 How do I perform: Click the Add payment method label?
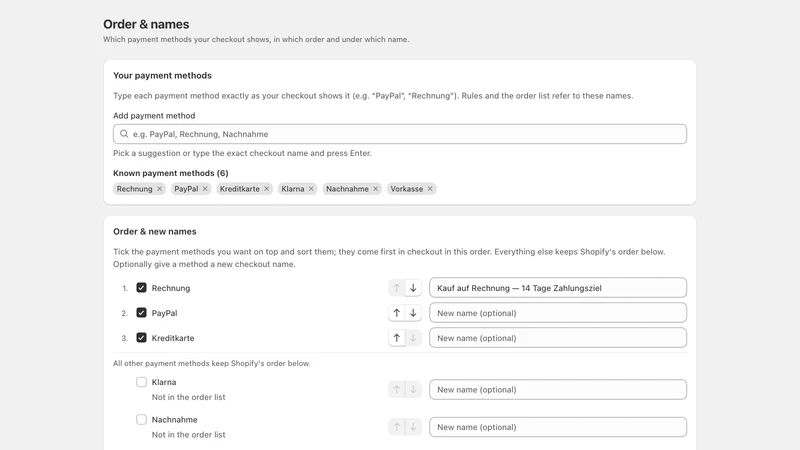[154, 116]
